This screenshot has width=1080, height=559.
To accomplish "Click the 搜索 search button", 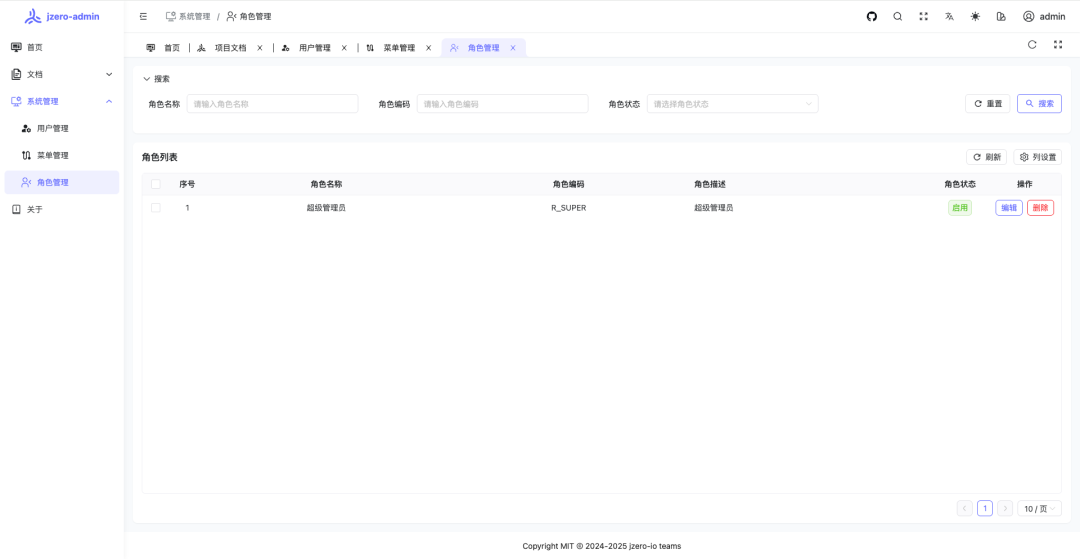I will 1039,104.
